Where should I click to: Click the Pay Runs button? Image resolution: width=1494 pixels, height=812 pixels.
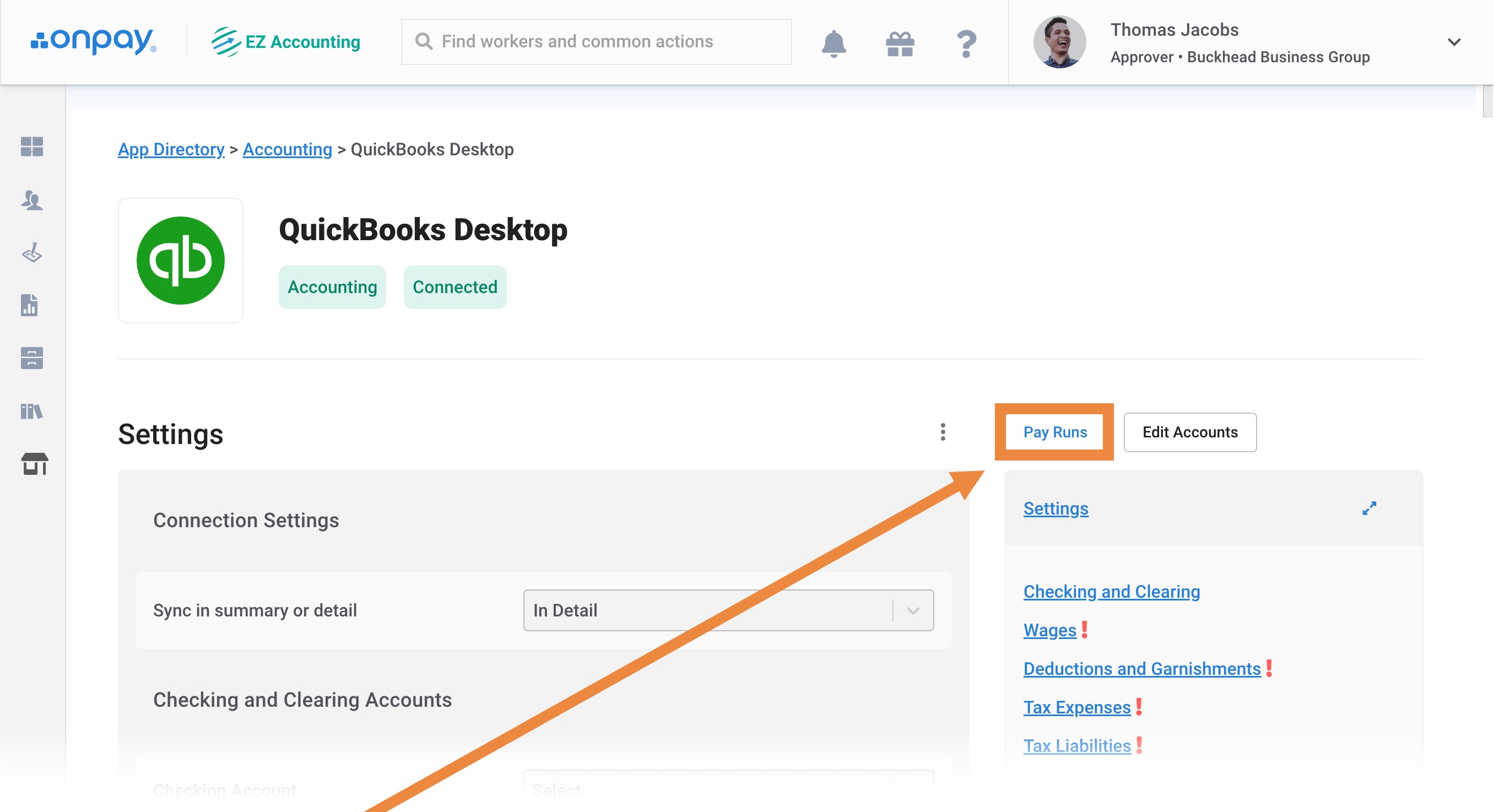point(1055,432)
